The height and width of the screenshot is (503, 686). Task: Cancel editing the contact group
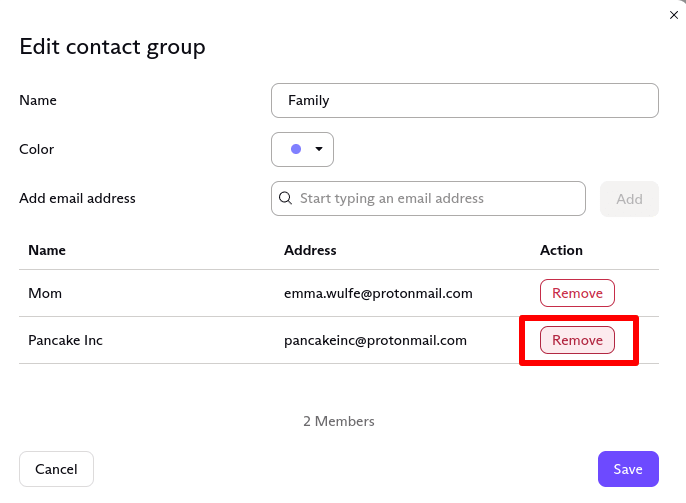56,469
